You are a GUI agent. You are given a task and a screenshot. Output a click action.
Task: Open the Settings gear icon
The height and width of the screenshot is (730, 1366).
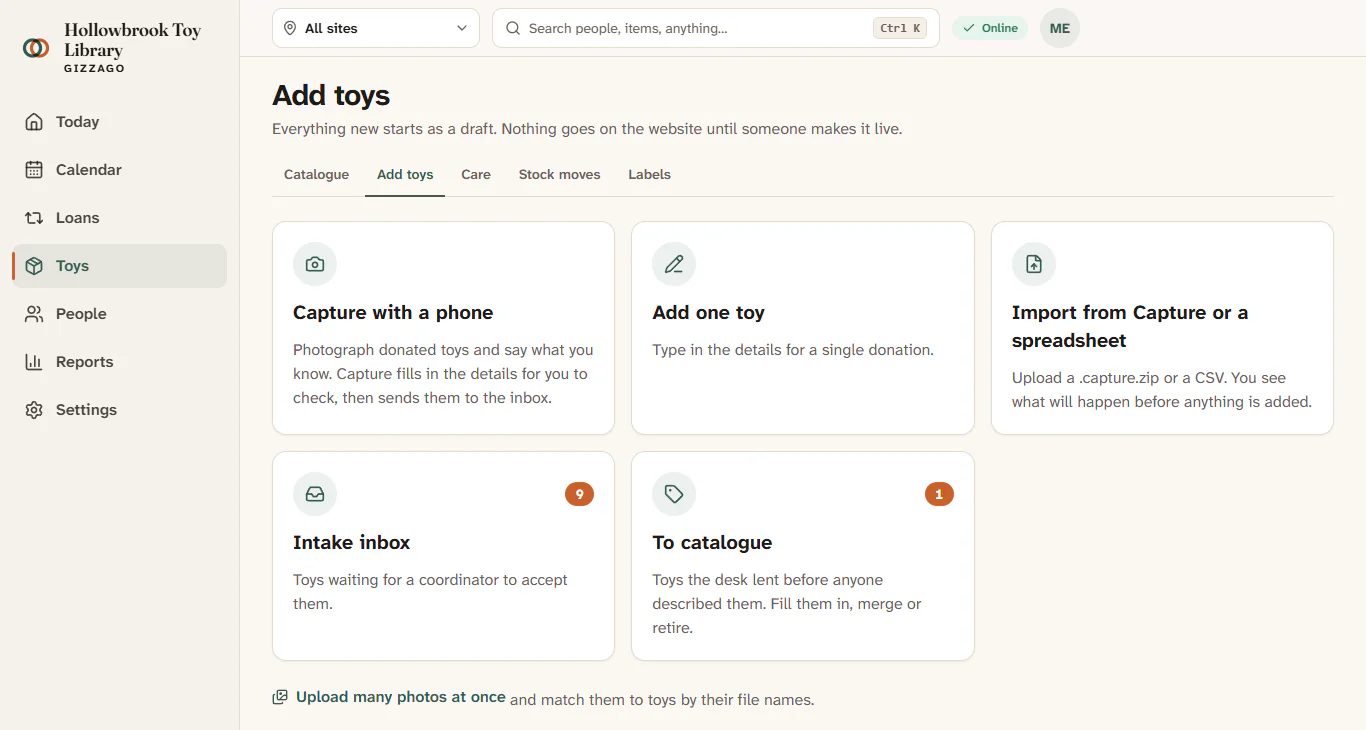34,410
